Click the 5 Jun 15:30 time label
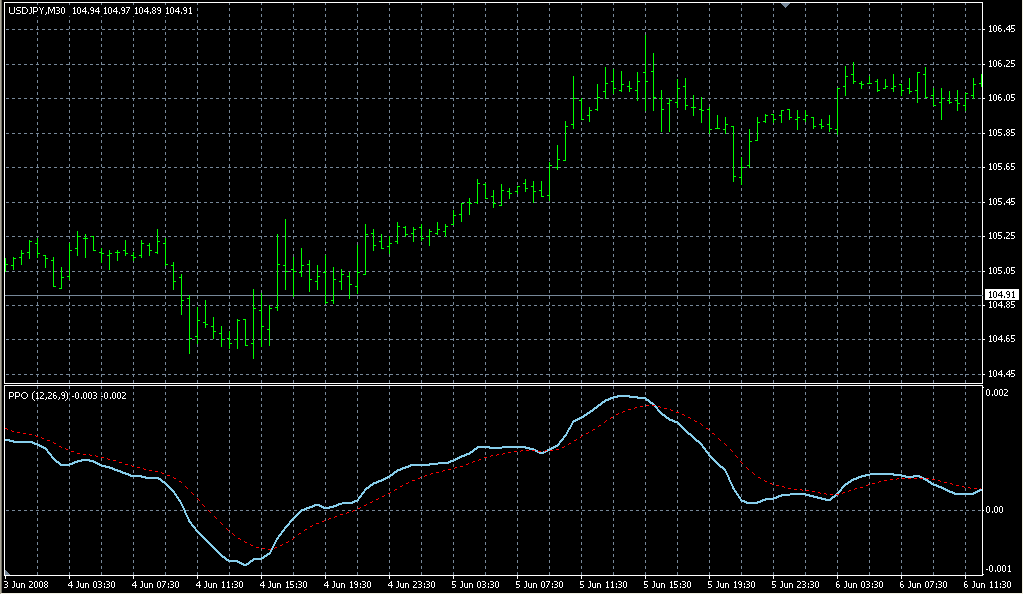Screen dimensions: 1024x594 668,585
